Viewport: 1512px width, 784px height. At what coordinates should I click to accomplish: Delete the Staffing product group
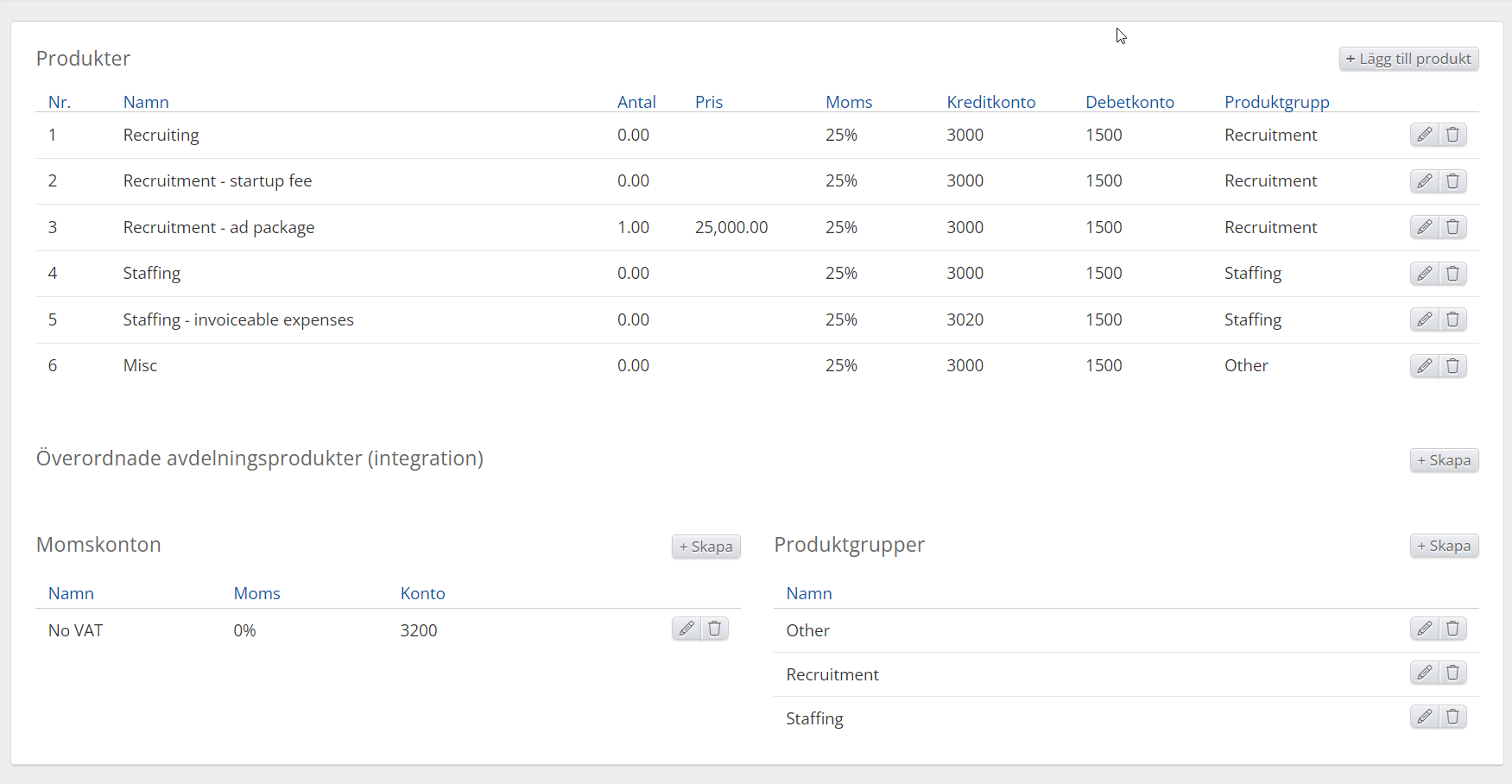tap(1452, 717)
